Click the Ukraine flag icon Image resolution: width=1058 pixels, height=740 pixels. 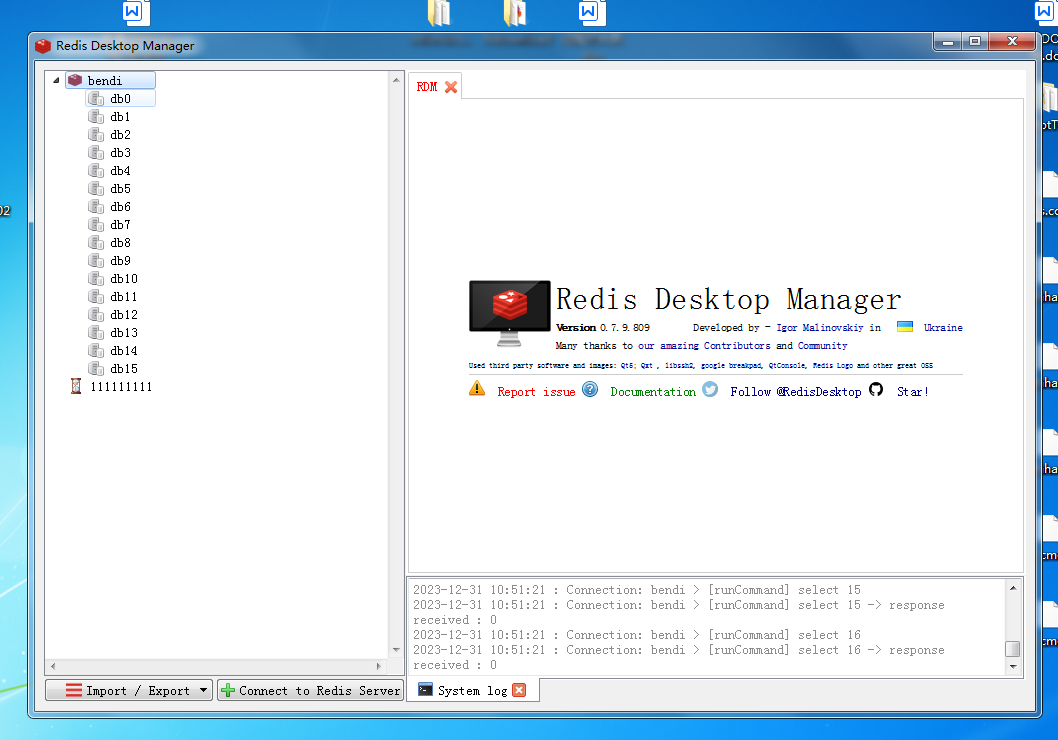click(905, 326)
